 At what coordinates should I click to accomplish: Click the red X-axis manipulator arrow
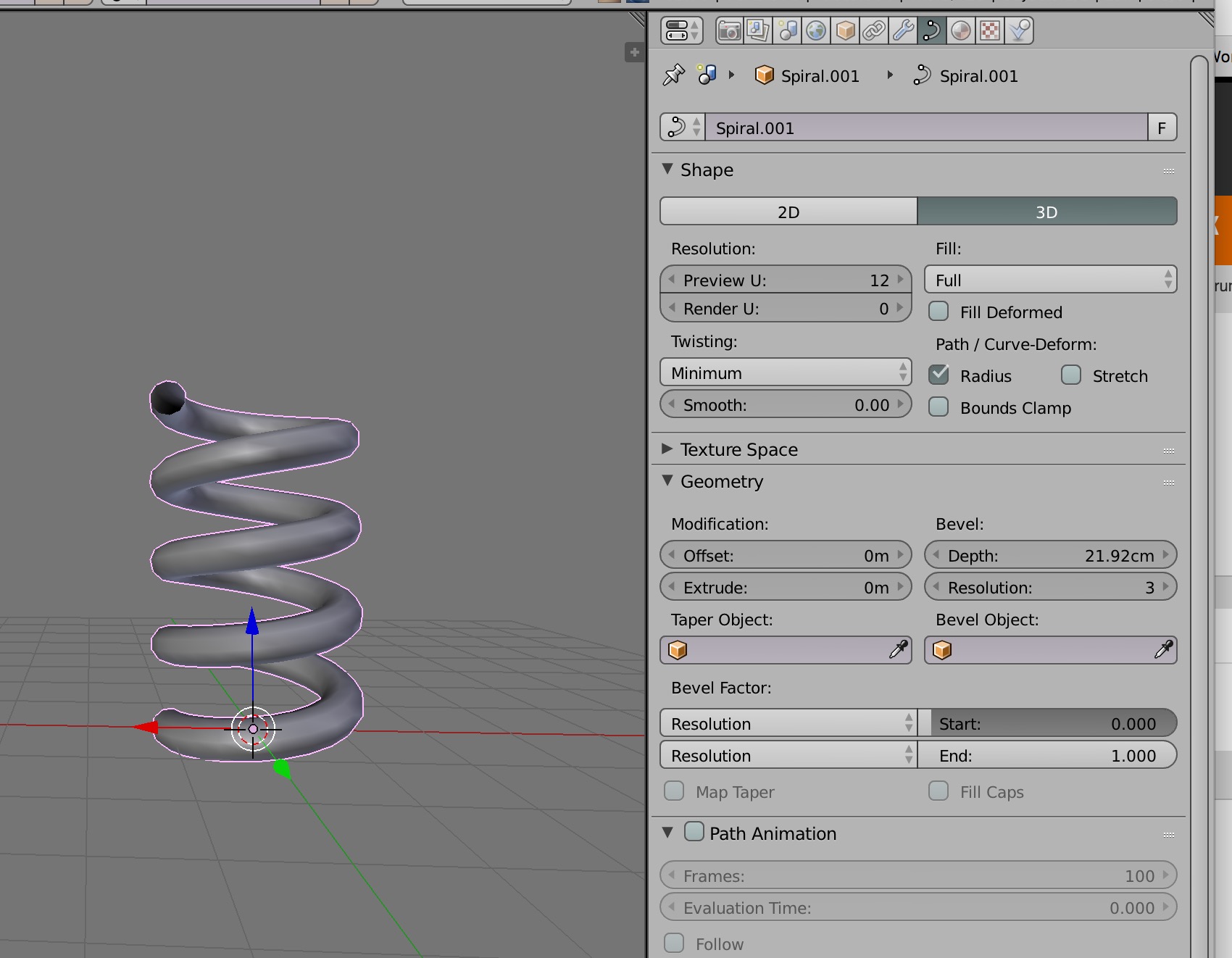click(146, 727)
